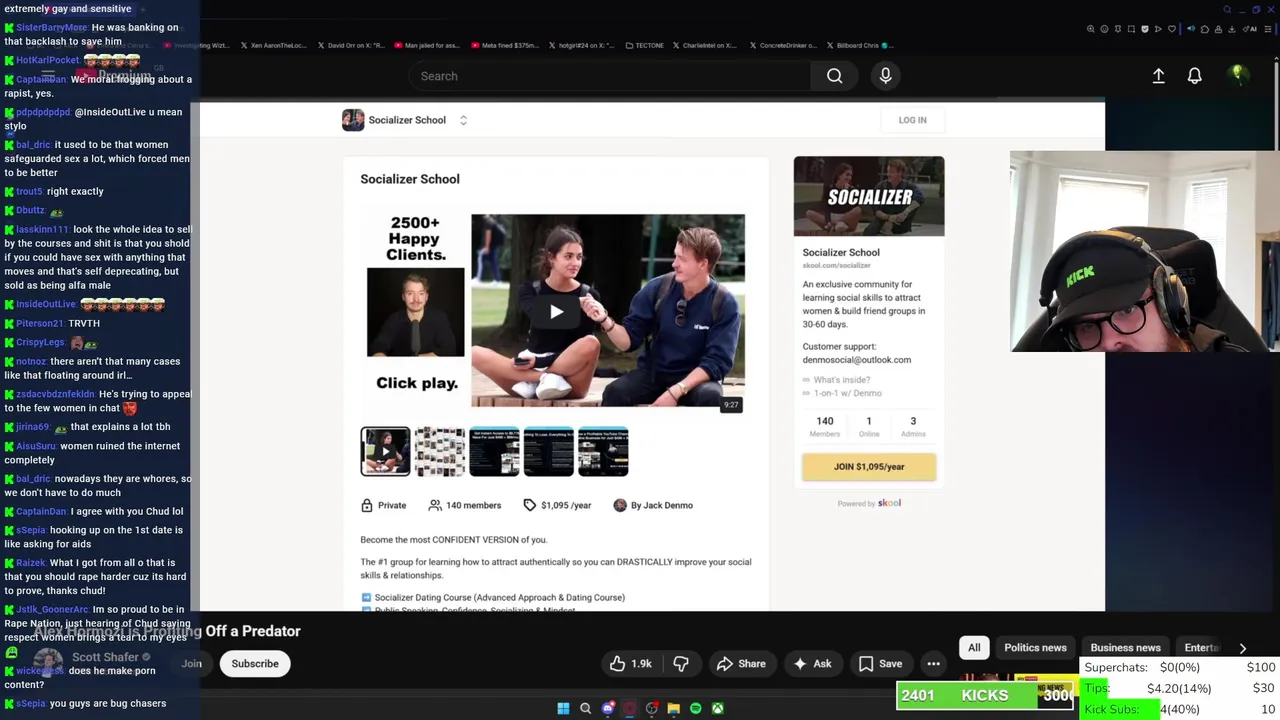Select the second testimonials thumbnail
Viewport: 1280px width, 720px height.
(440, 451)
